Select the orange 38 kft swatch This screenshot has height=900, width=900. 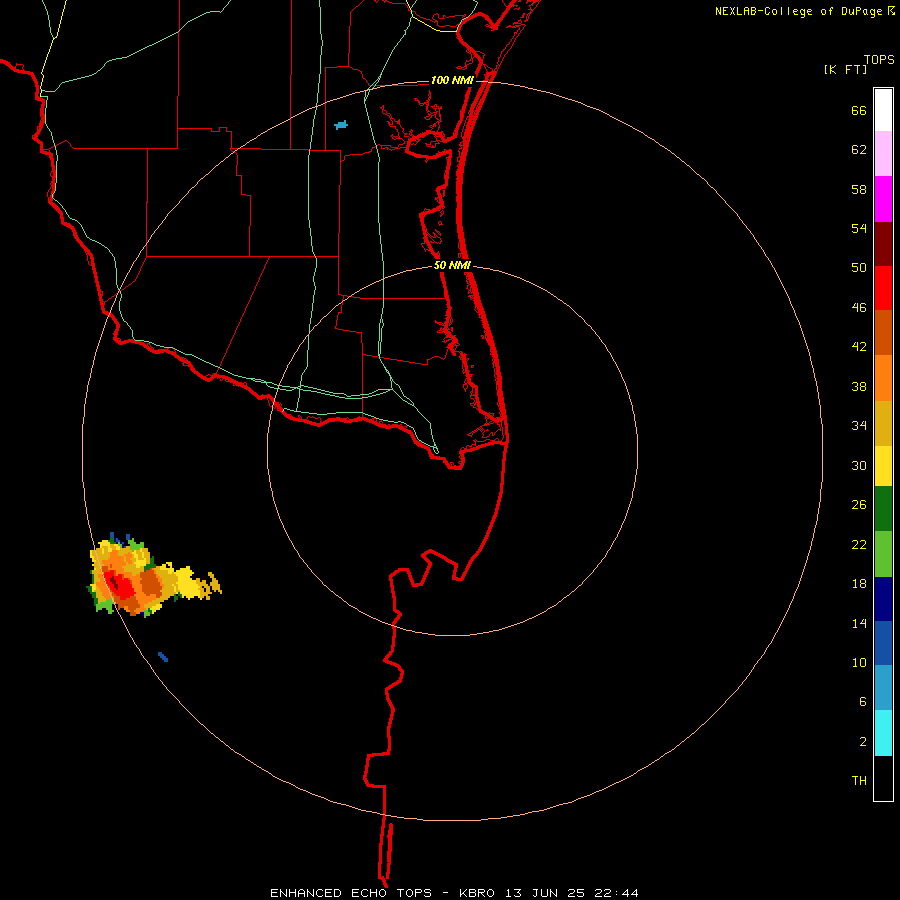tap(883, 378)
